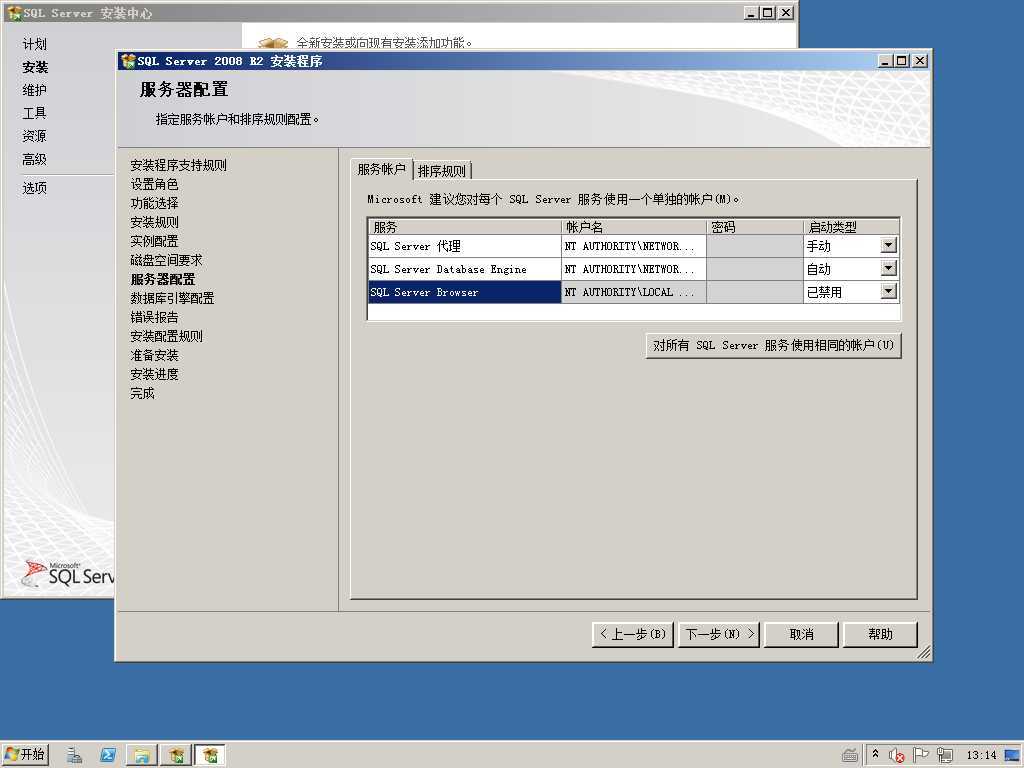Select 工具 in Installation Center sidebar

pos(35,113)
